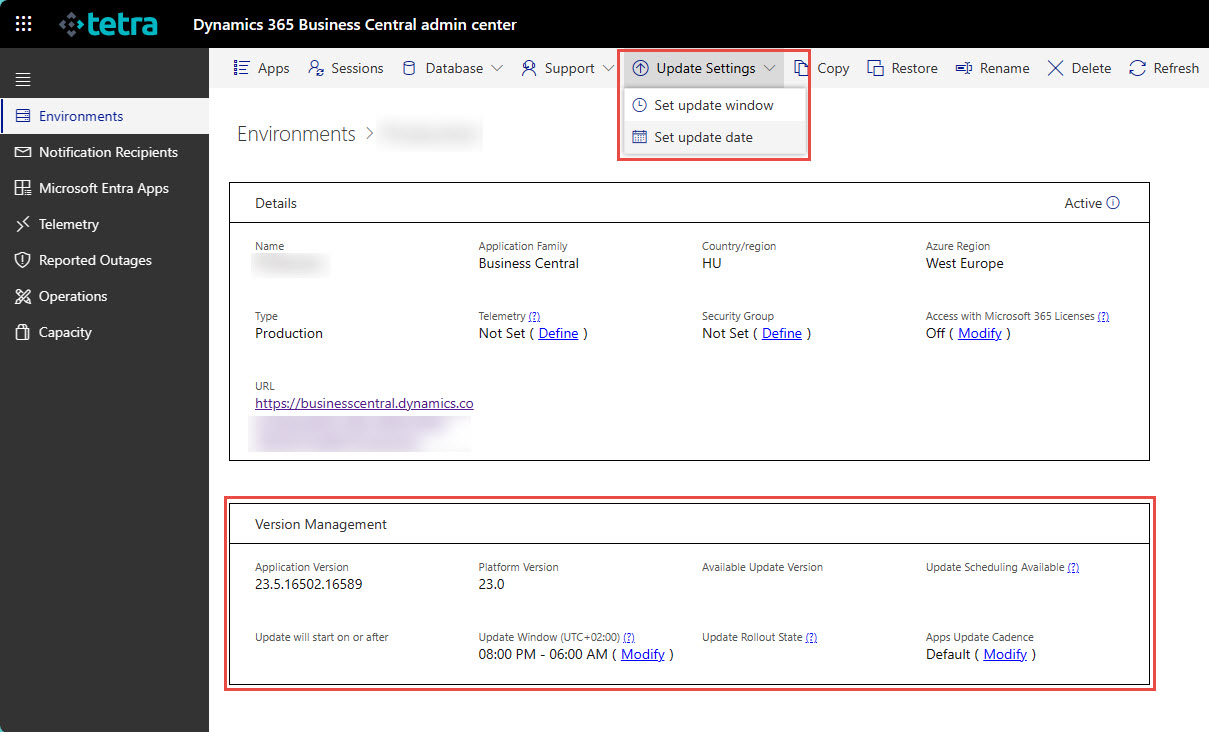Click Define for the Security Group
Image resolution: width=1209 pixels, height=732 pixels.
coord(782,333)
